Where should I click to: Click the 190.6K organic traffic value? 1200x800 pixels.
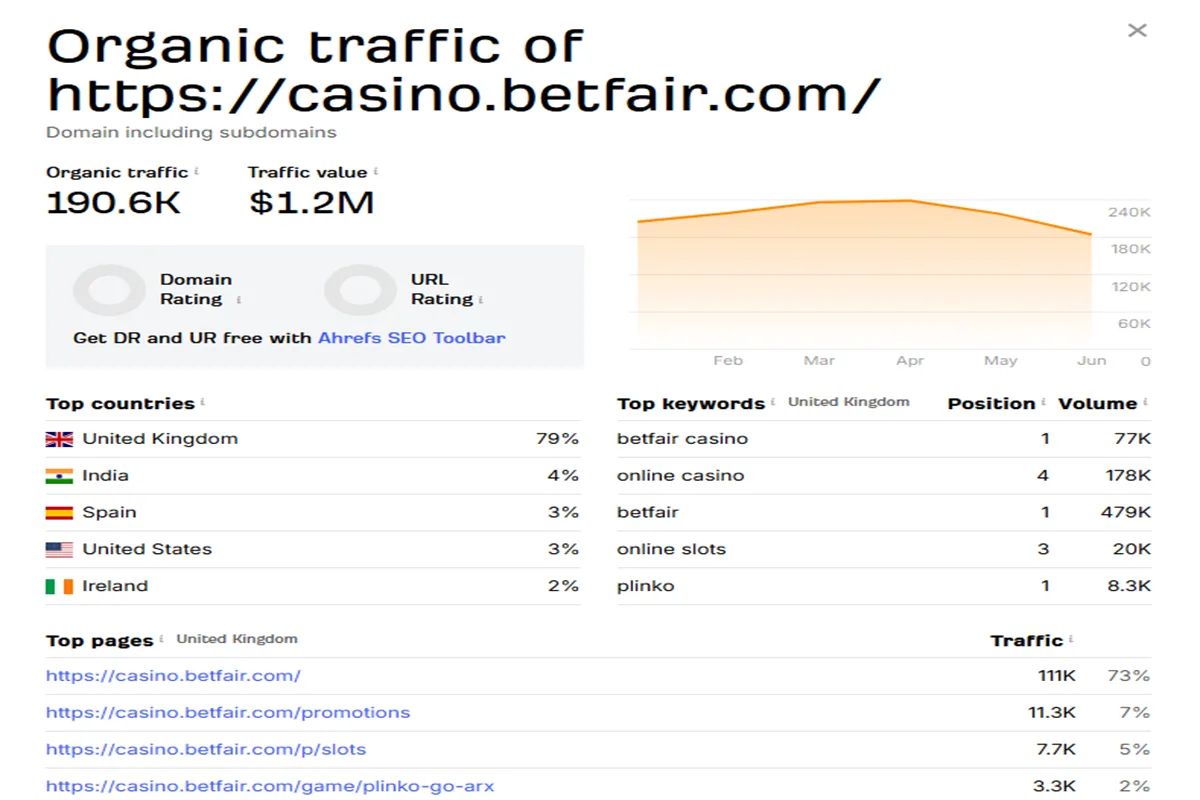114,203
